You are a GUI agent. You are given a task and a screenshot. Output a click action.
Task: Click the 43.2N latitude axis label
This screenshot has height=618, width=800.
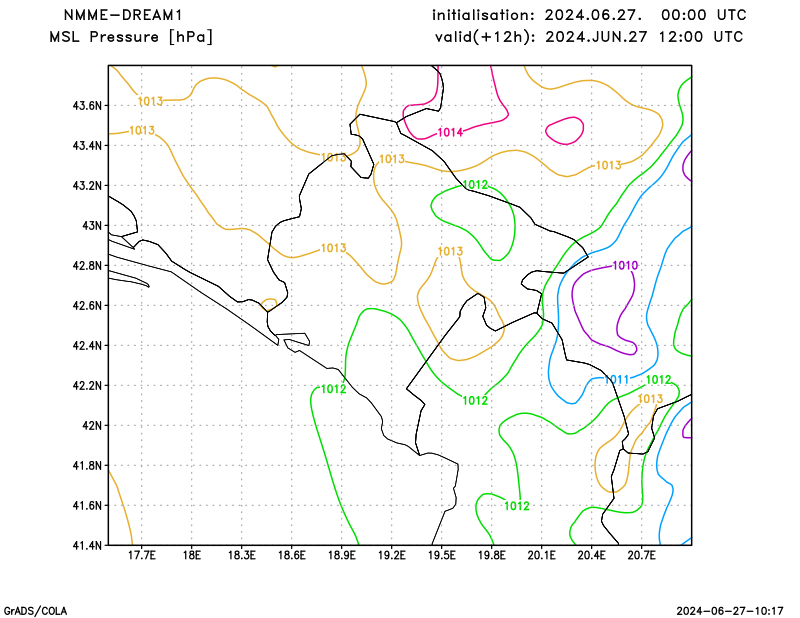point(87,185)
